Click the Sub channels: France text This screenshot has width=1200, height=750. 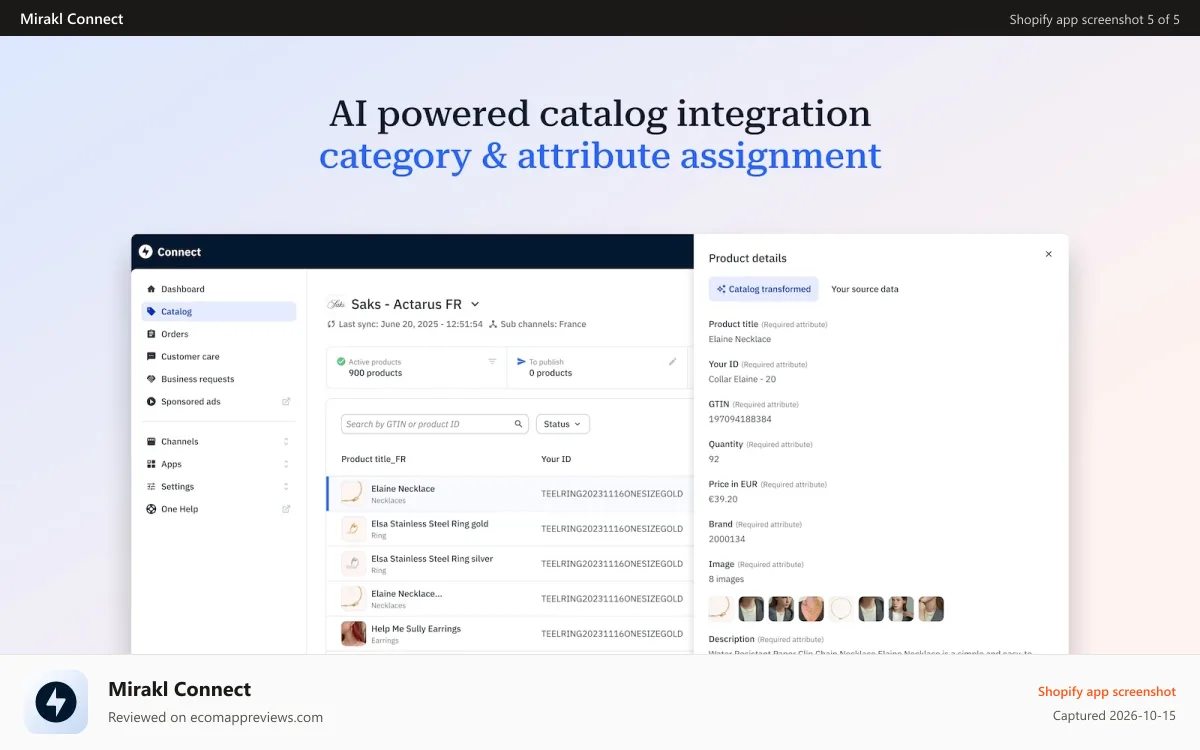click(544, 324)
